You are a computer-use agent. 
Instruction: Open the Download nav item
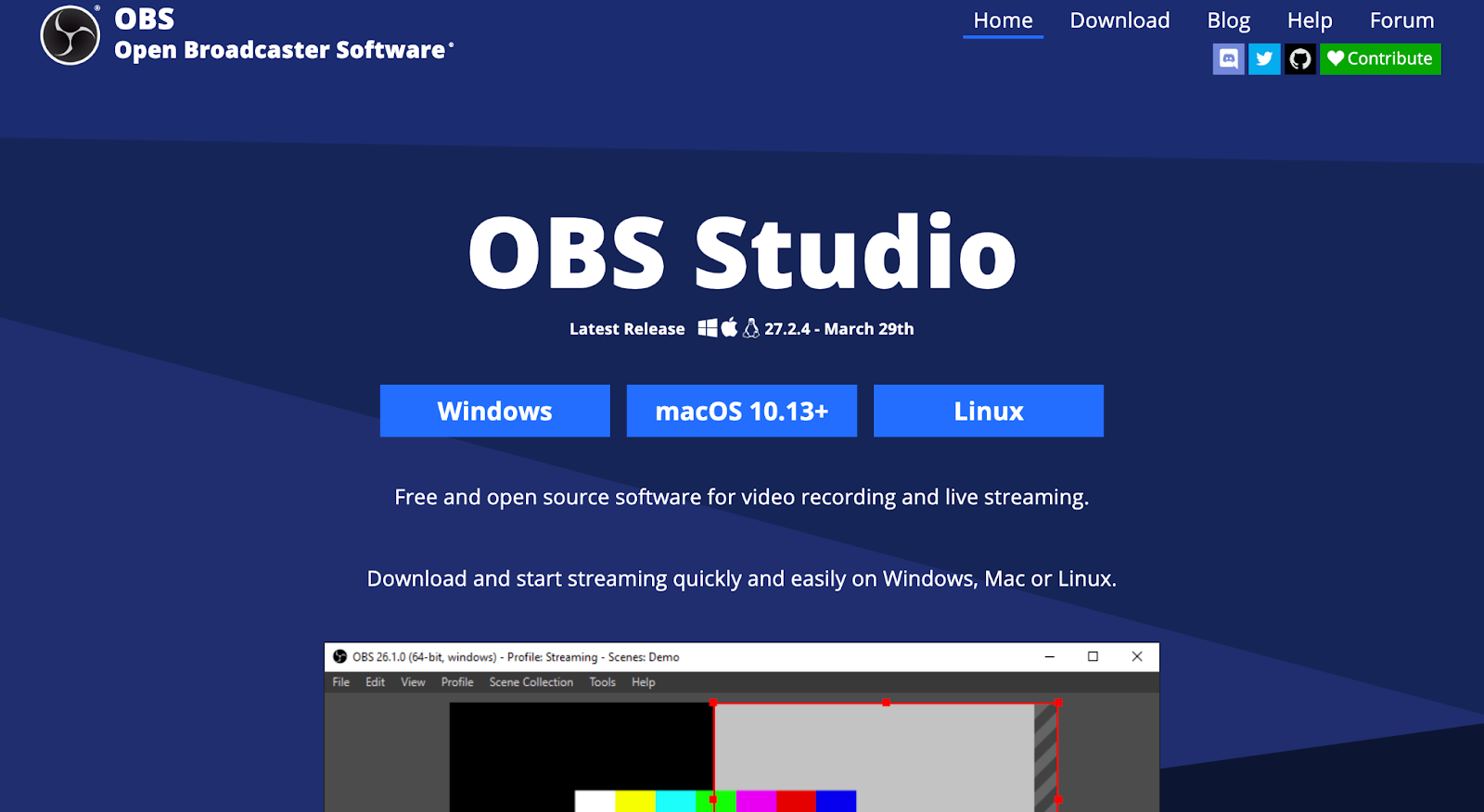click(1119, 20)
